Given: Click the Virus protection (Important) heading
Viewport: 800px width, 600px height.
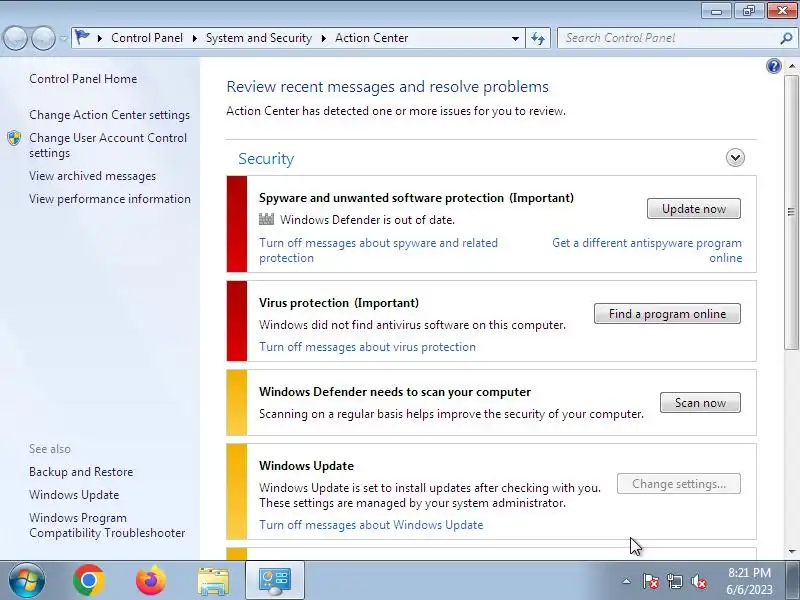Looking at the screenshot, I should click(x=339, y=303).
